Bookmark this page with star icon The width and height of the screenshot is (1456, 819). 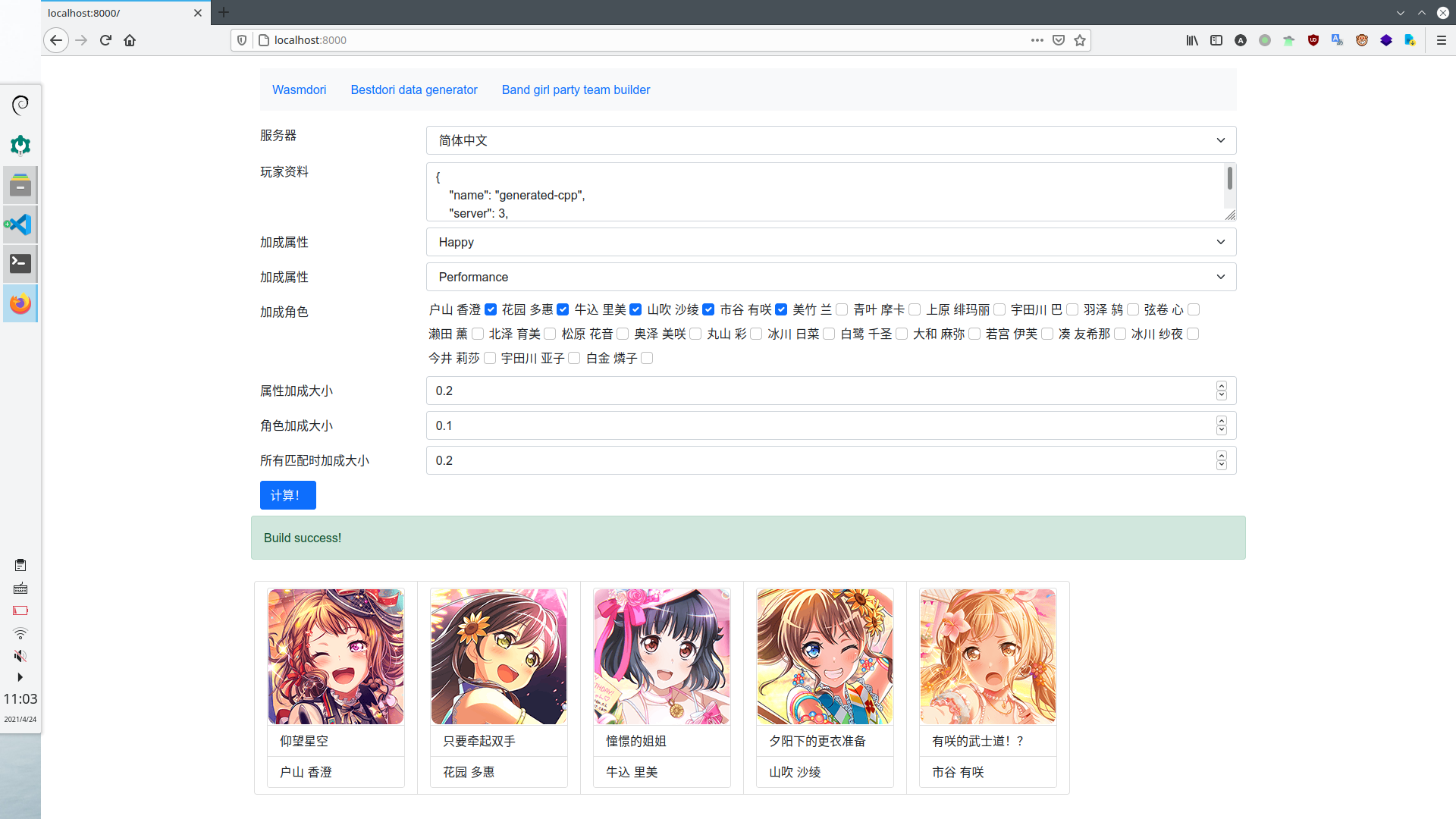pos(1080,40)
